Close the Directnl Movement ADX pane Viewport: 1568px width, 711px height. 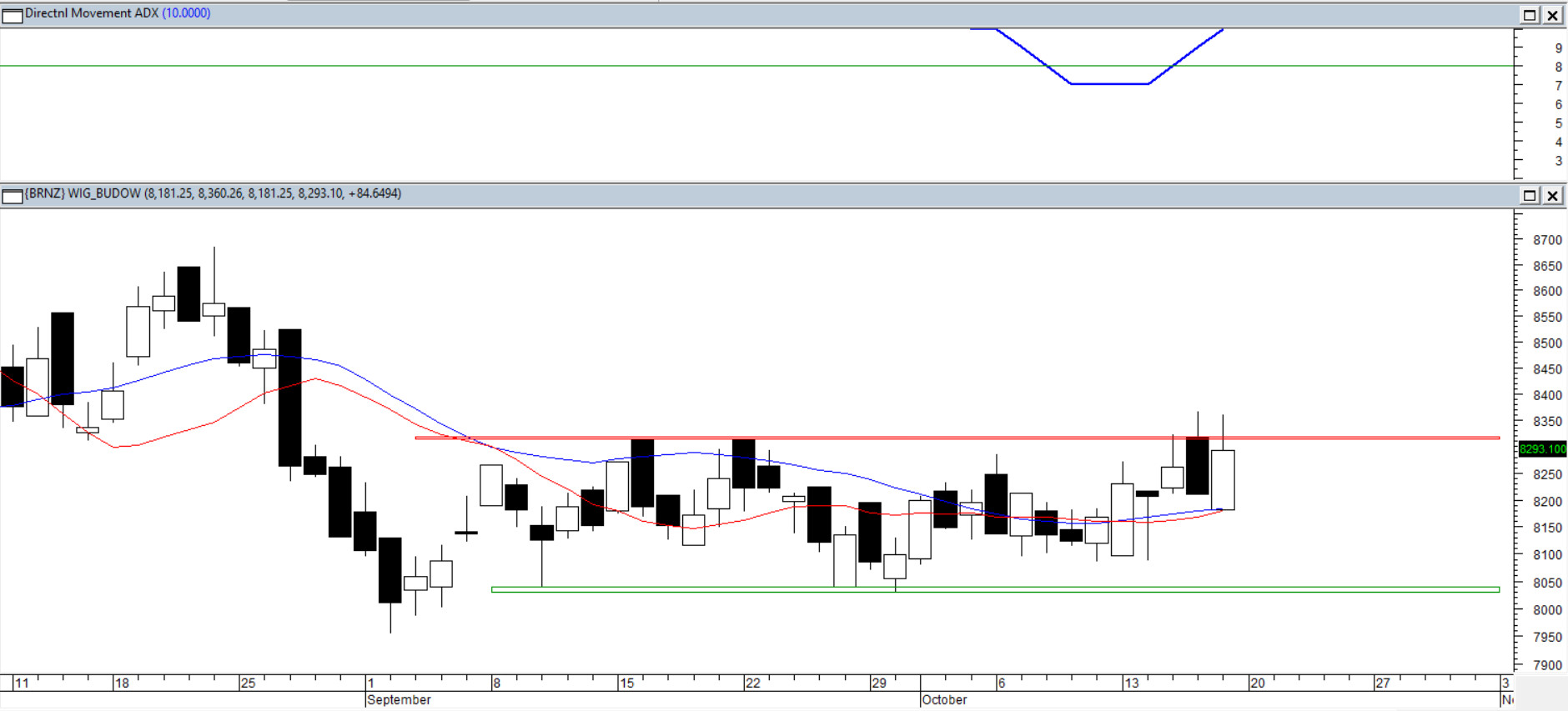[x=1552, y=15]
